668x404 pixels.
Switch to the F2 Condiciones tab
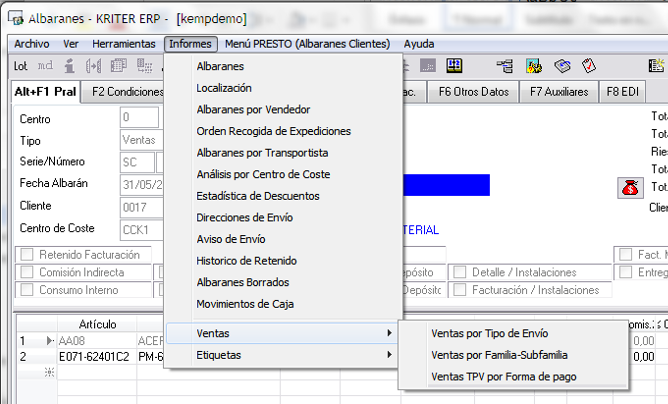coord(124,92)
